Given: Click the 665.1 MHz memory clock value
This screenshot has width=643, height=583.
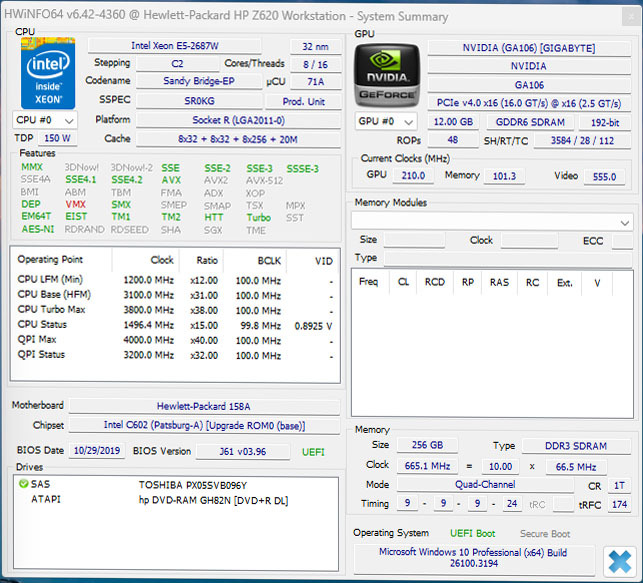Looking at the screenshot, I should tap(427, 466).
